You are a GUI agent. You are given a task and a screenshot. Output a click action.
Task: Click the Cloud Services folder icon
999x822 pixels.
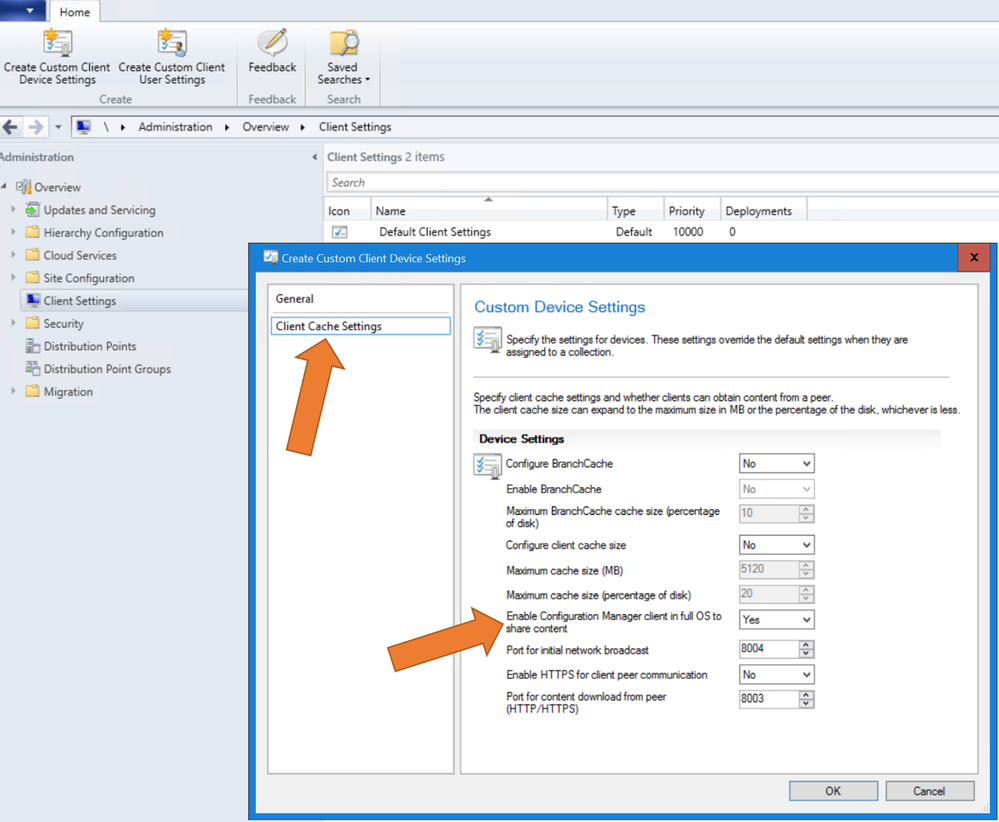tap(32, 255)
